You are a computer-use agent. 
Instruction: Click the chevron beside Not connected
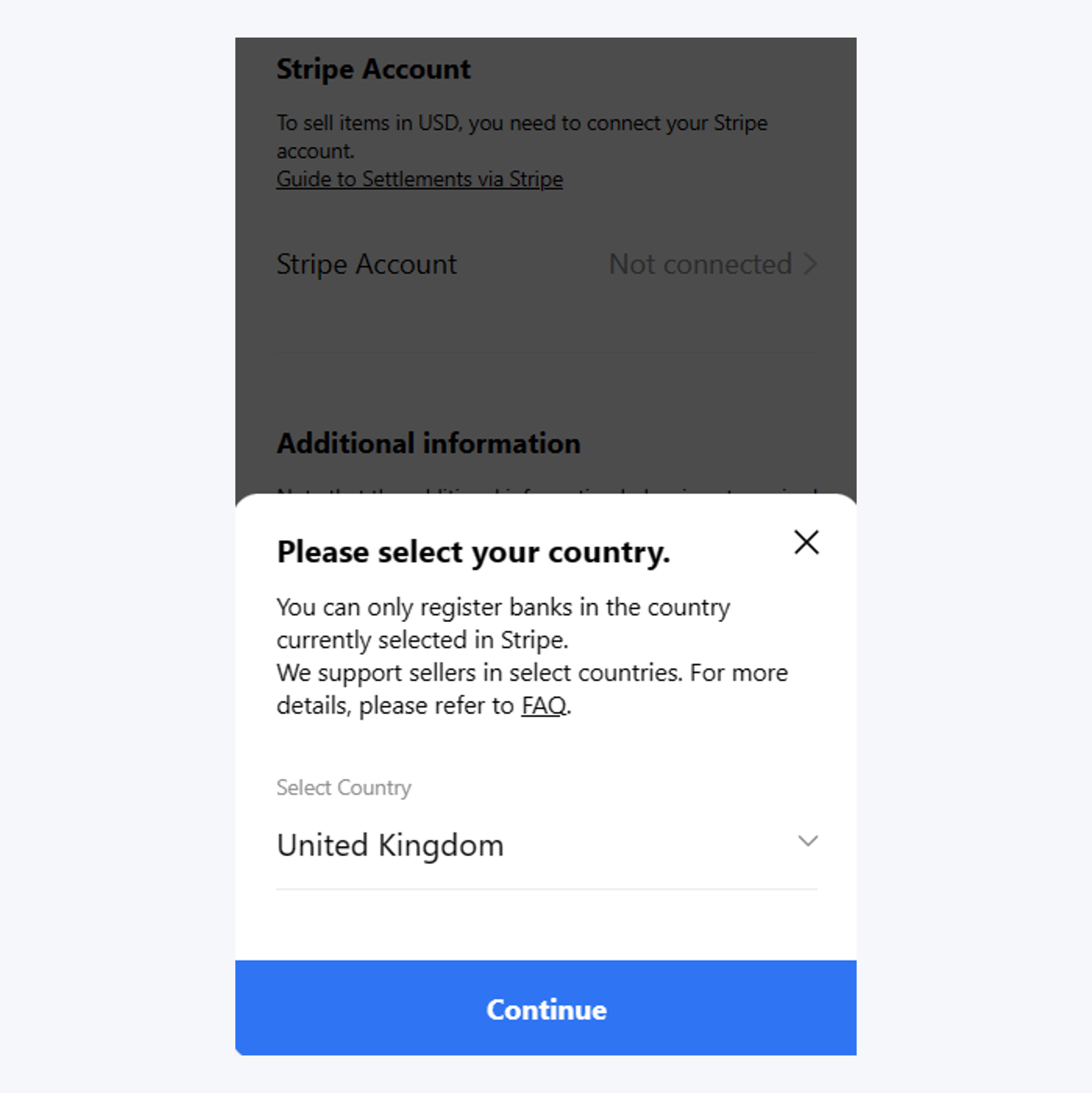pyautogui.click(x=811, y=264)
